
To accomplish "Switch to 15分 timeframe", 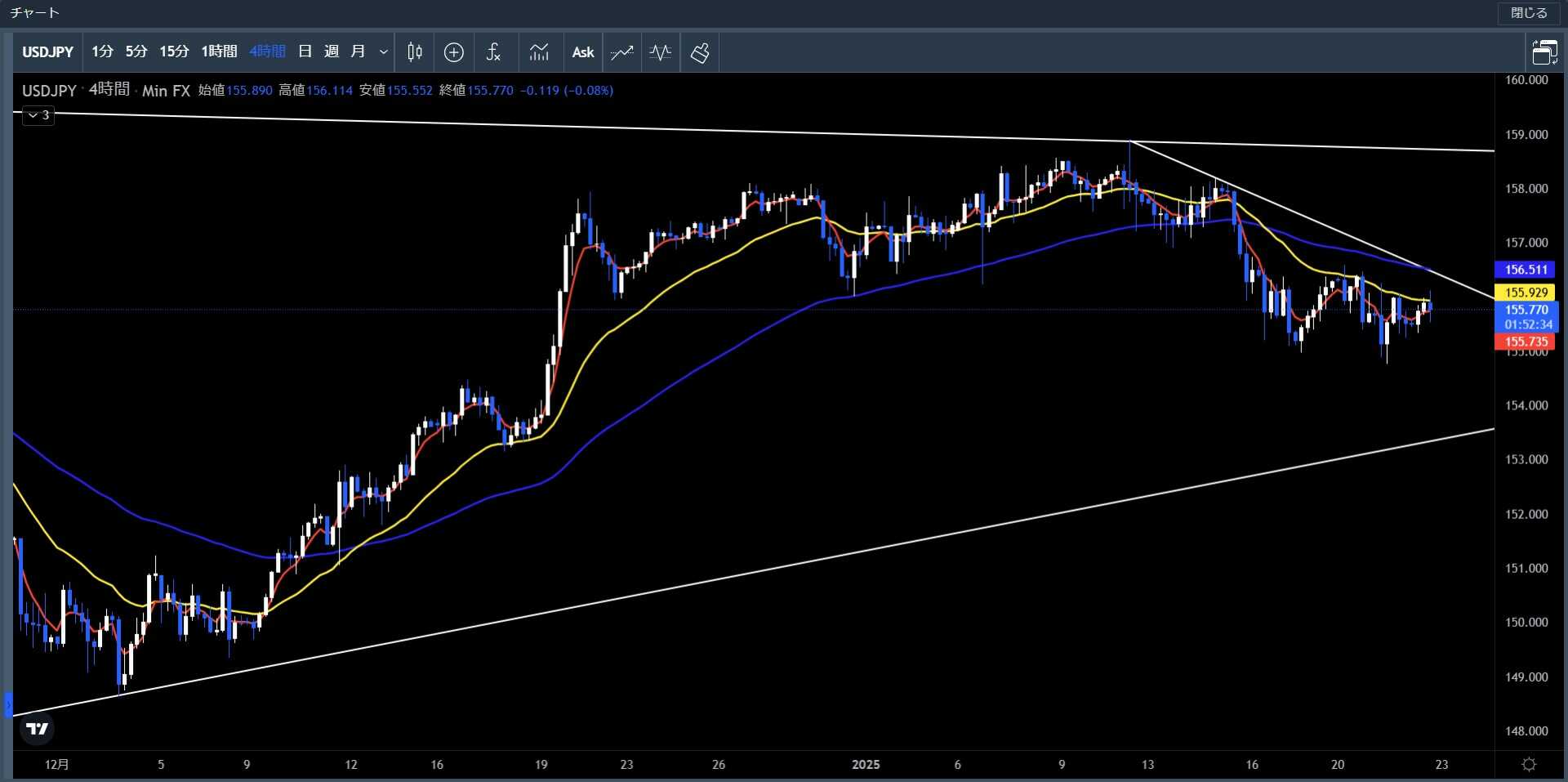I will click(x=174, y=52).
